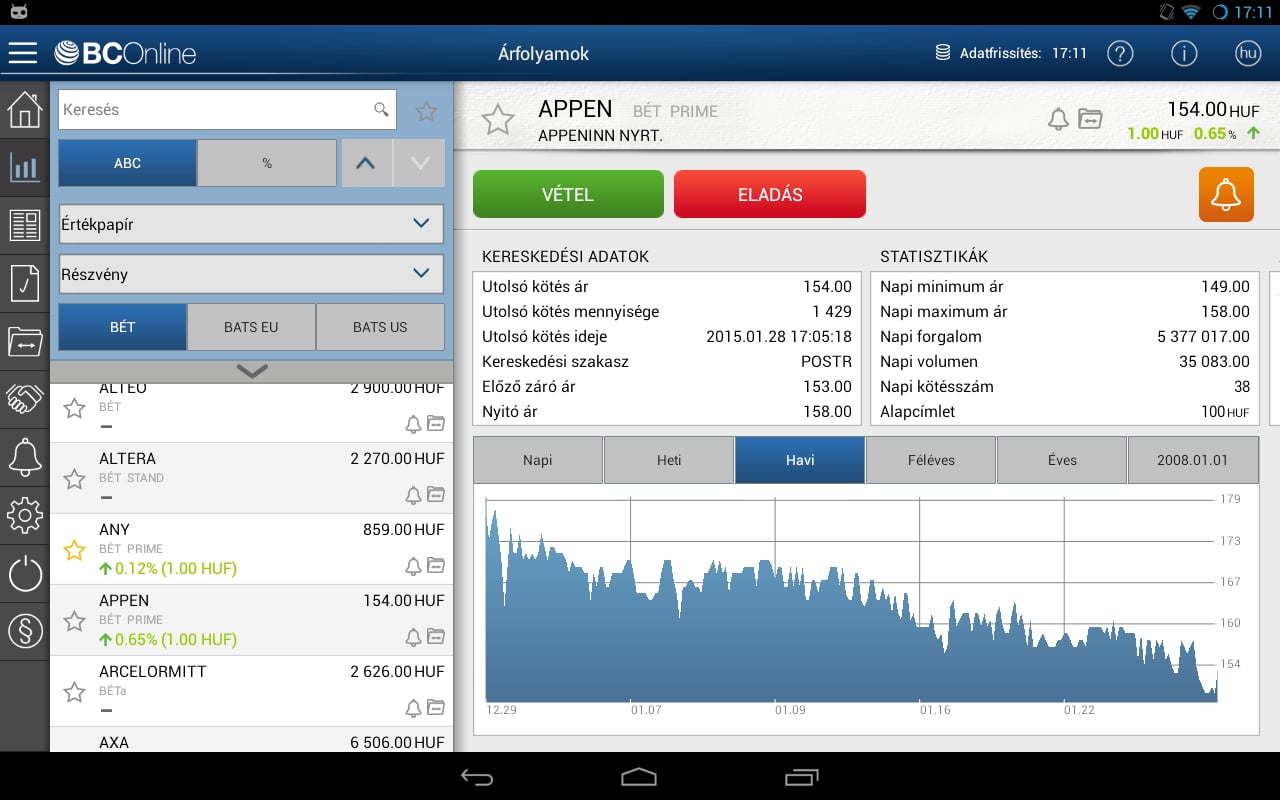Toggle favorite star for ARCELORMITT row
This screenshot has height=800, width=1280.
click(74, 692)
